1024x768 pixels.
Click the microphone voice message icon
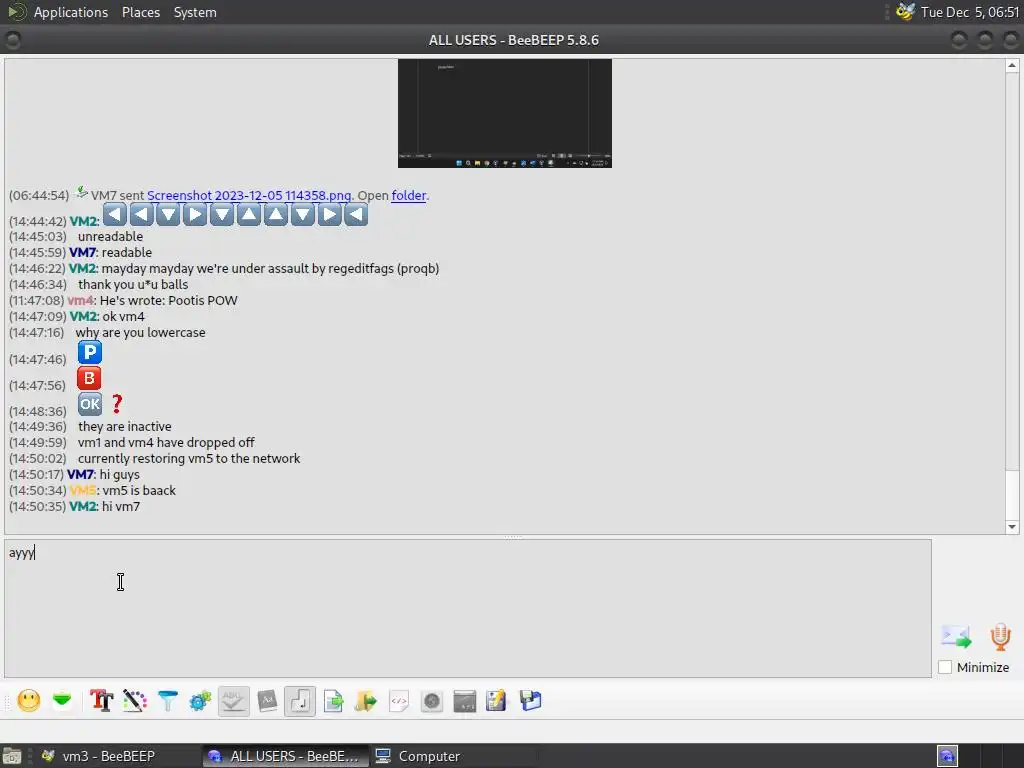[x=1000, y=637]
